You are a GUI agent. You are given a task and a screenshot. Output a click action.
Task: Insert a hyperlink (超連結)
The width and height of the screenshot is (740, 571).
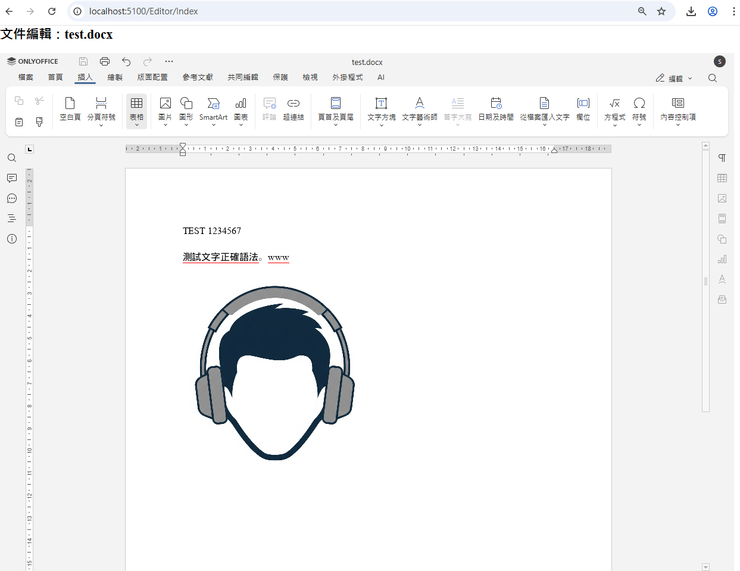(x=293, y=104)
